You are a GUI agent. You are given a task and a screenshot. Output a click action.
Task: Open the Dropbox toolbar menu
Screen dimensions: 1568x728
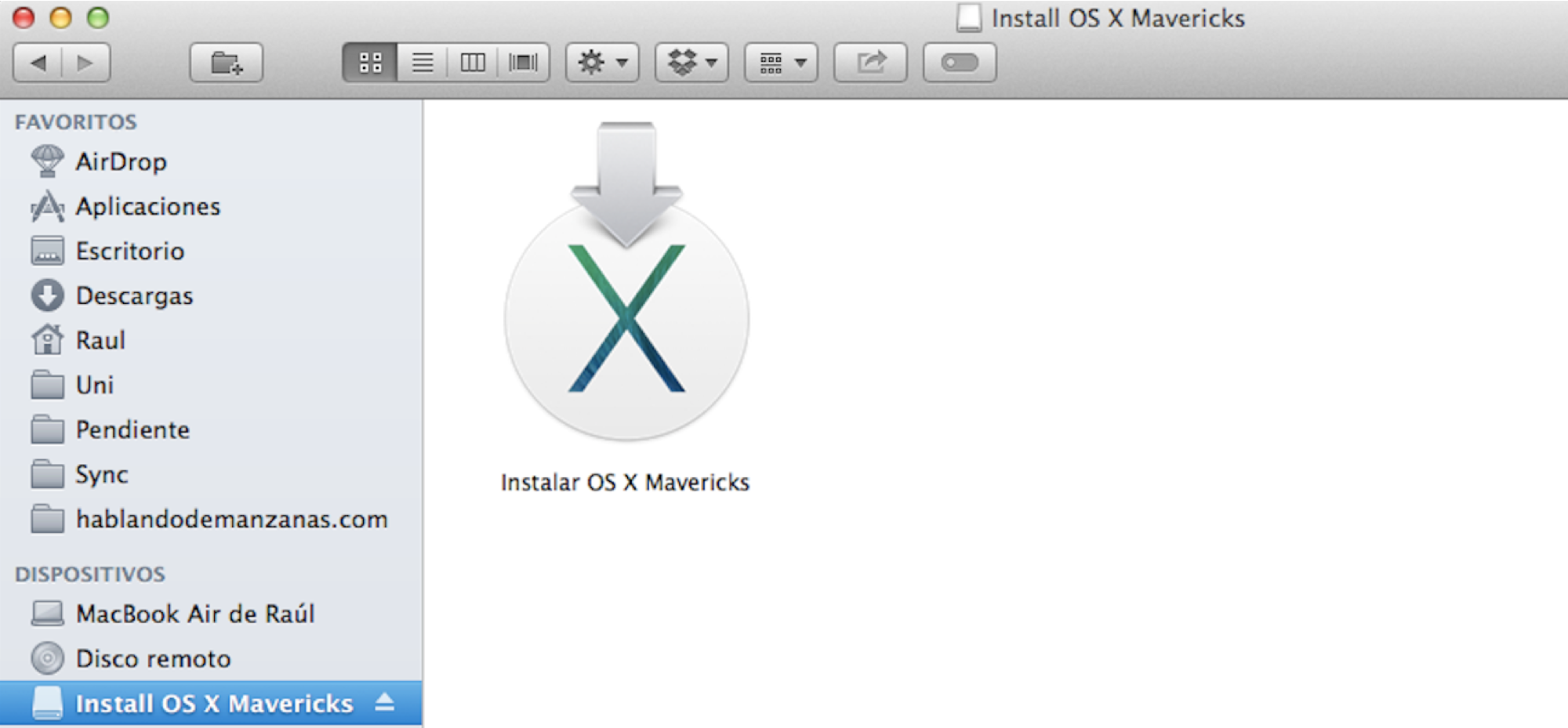coord(691,63)
